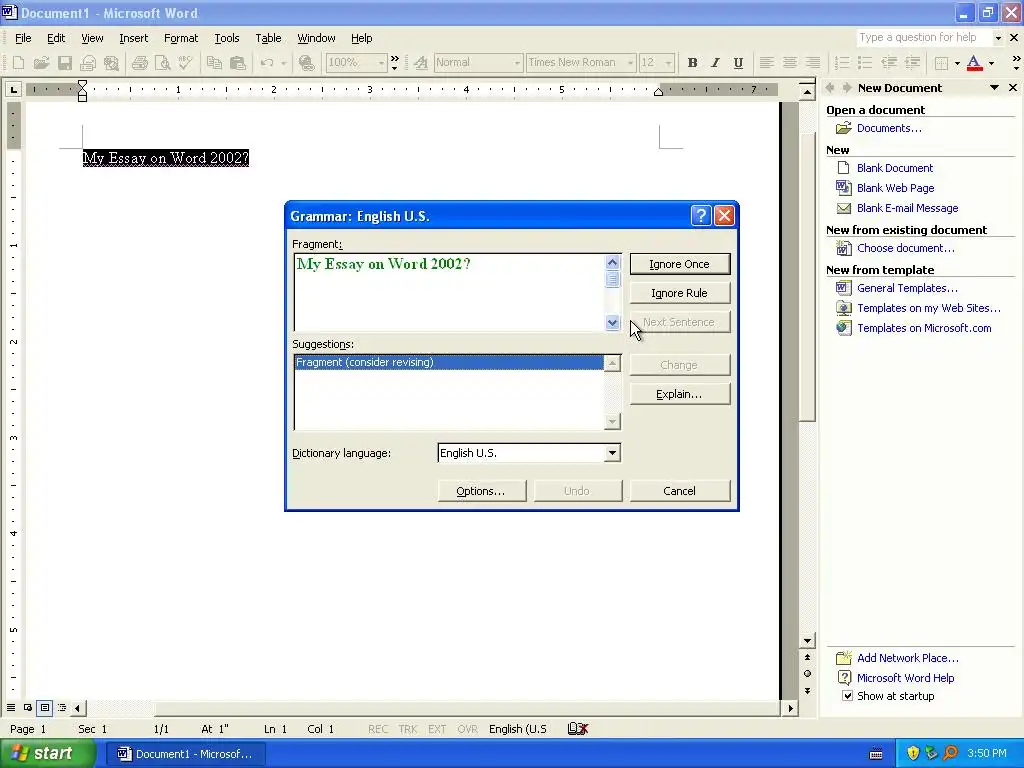Screen dimensions: 1024x768
Task: Click the Styles and Formatting icon
Action: click(x=421, y=63)
